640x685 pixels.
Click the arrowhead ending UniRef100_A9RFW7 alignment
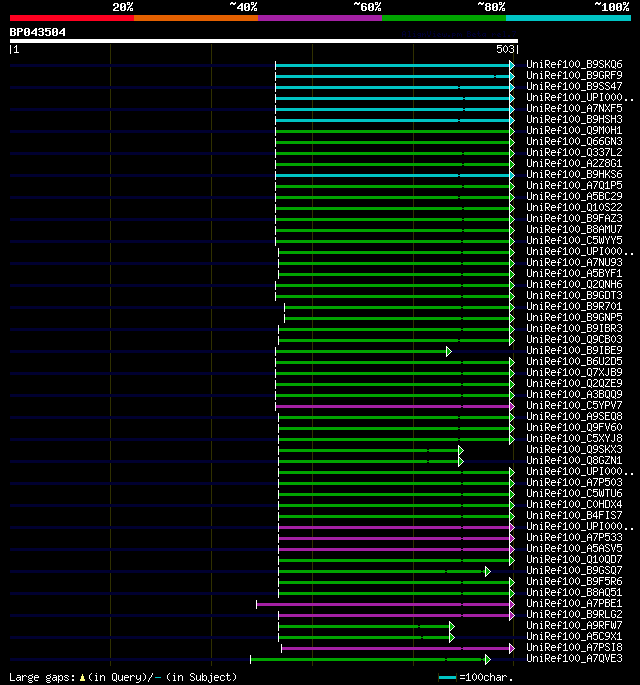click(452, 626)
